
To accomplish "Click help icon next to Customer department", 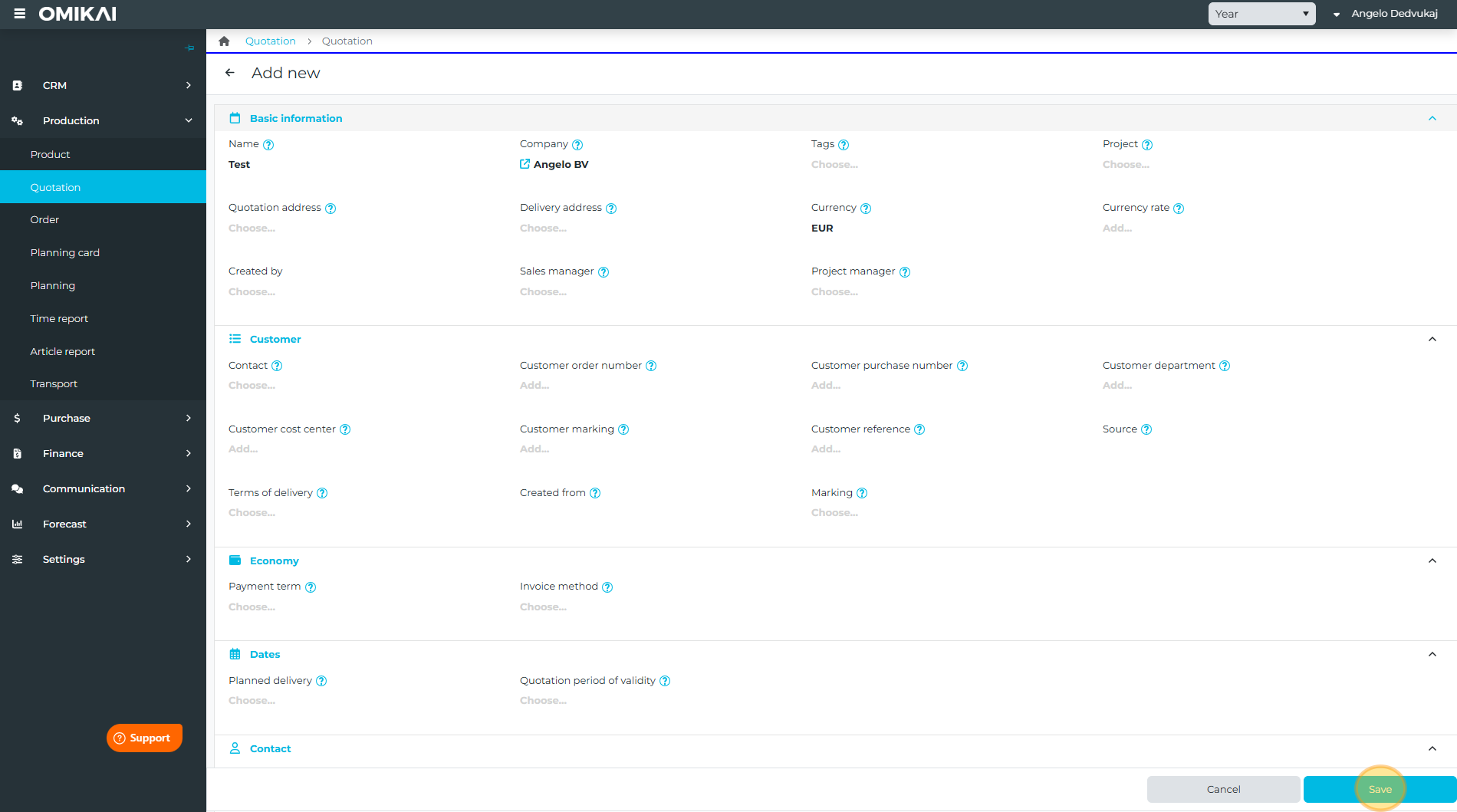I will pyautogui.click(x=1225, y=367).
